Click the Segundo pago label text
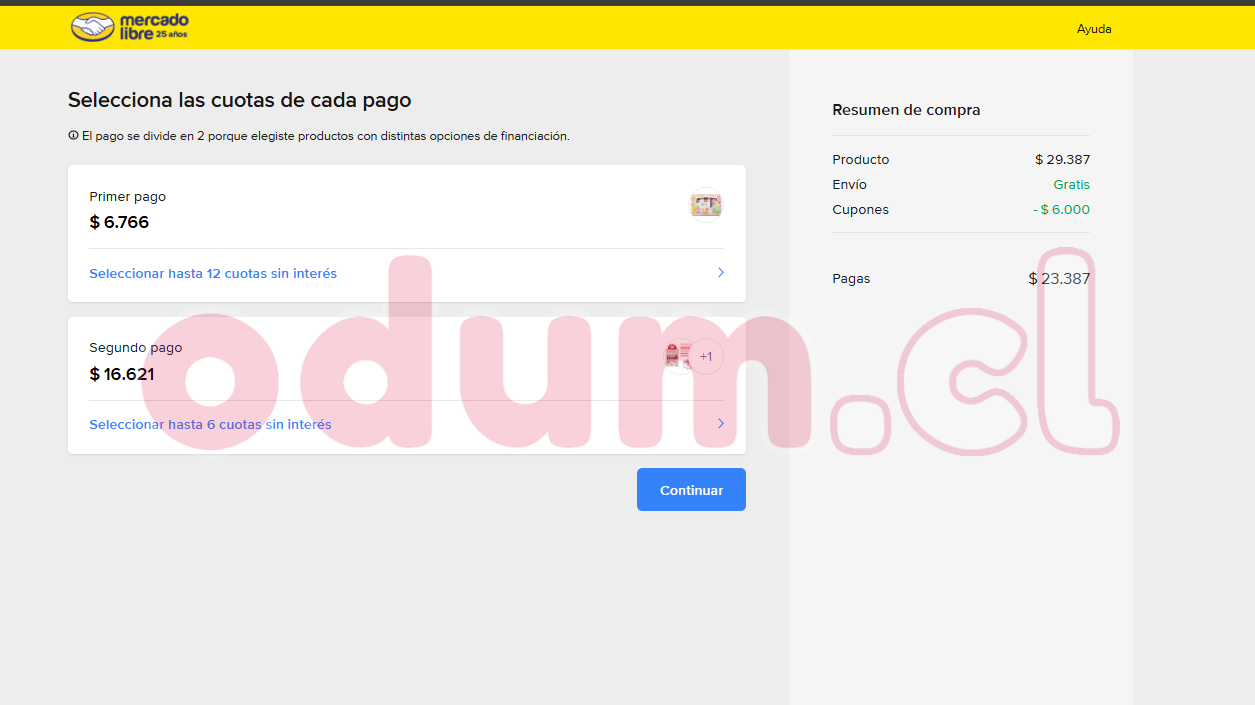Viewport: 1255px width, 705px height. coord(135,348)
